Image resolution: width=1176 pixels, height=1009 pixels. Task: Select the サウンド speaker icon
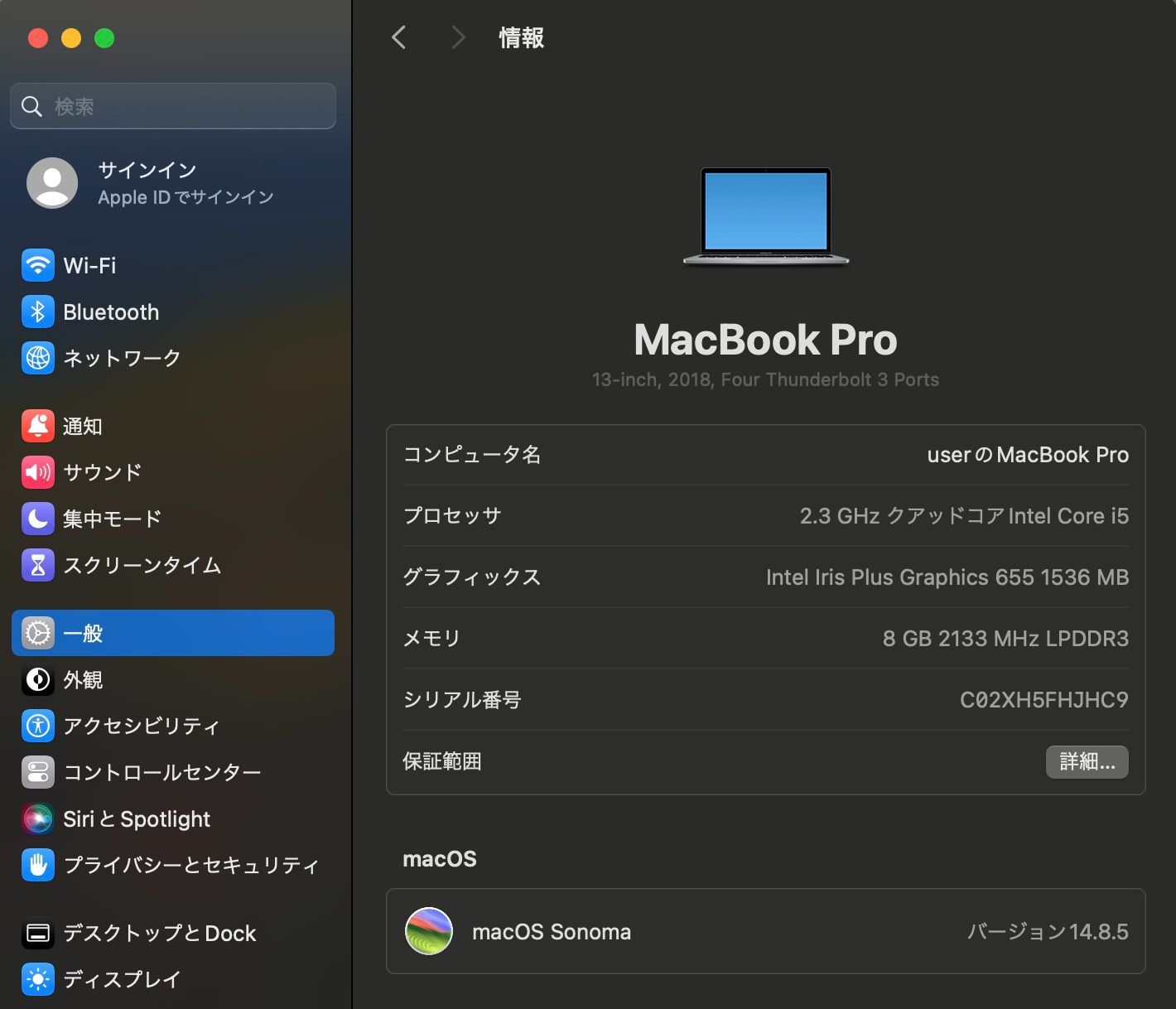(x=38, y=472)
